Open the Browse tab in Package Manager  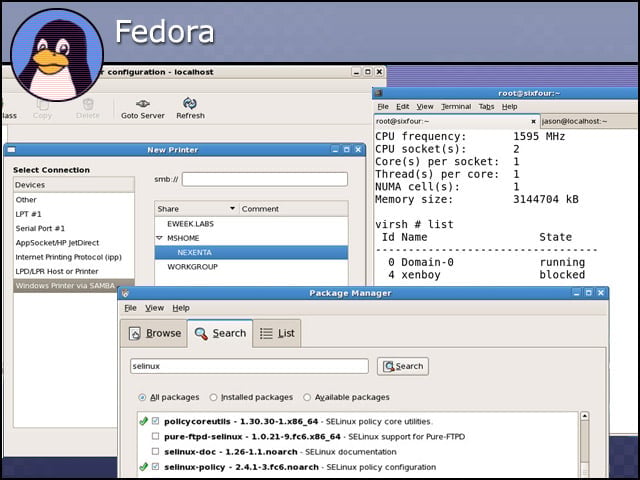[x=154, y=333]
